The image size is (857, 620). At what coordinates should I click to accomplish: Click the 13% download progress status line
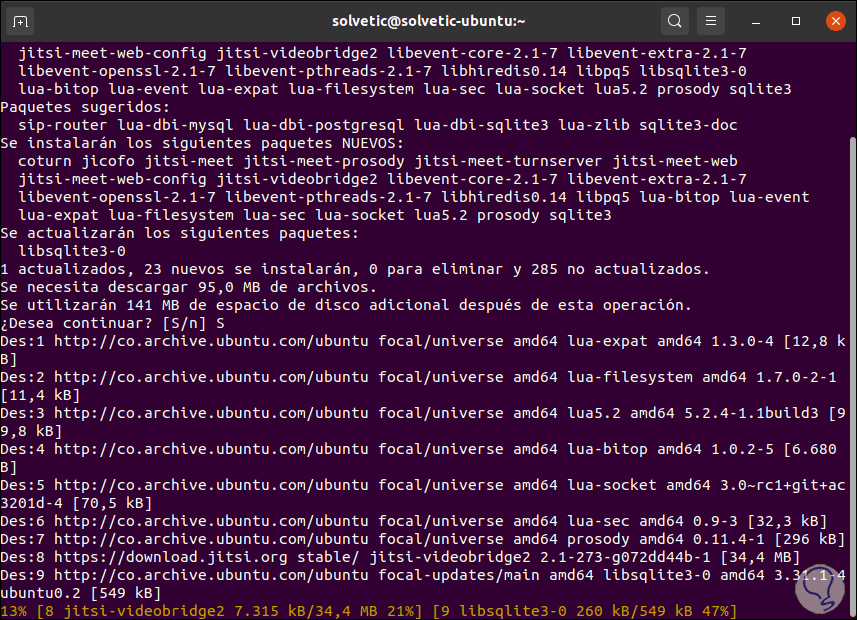pos(368,611)
